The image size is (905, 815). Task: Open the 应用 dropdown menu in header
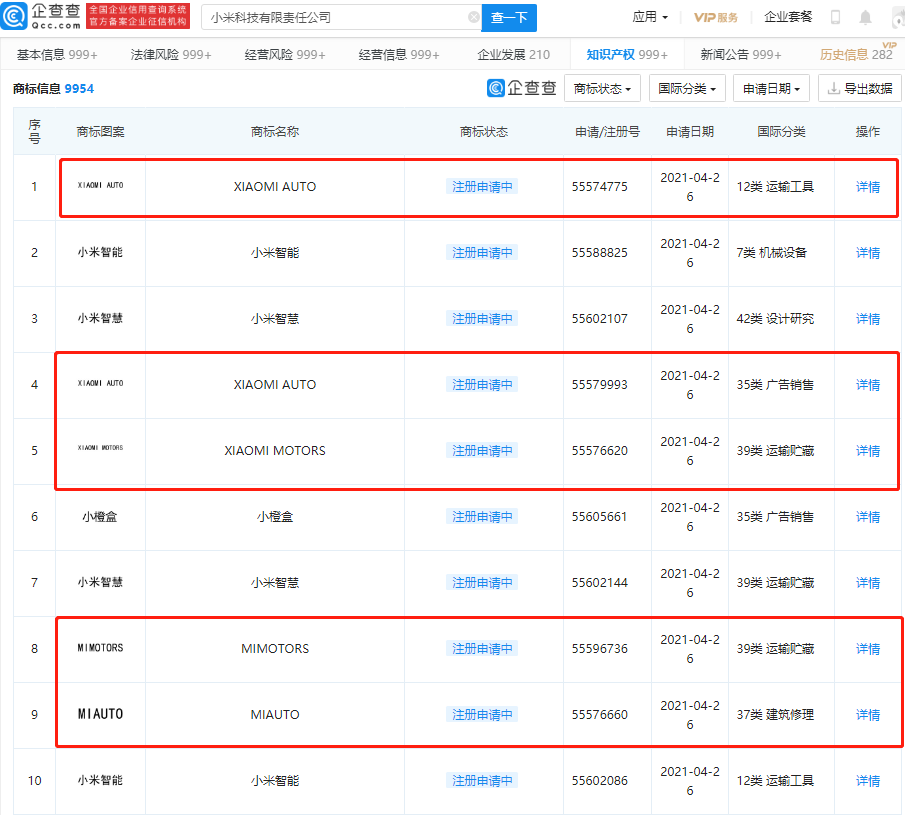click(x=650, y=17)
